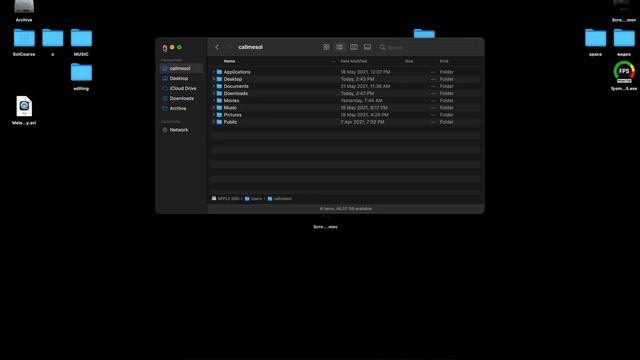
Task: Select Movies in the file list
Action: 231,100
